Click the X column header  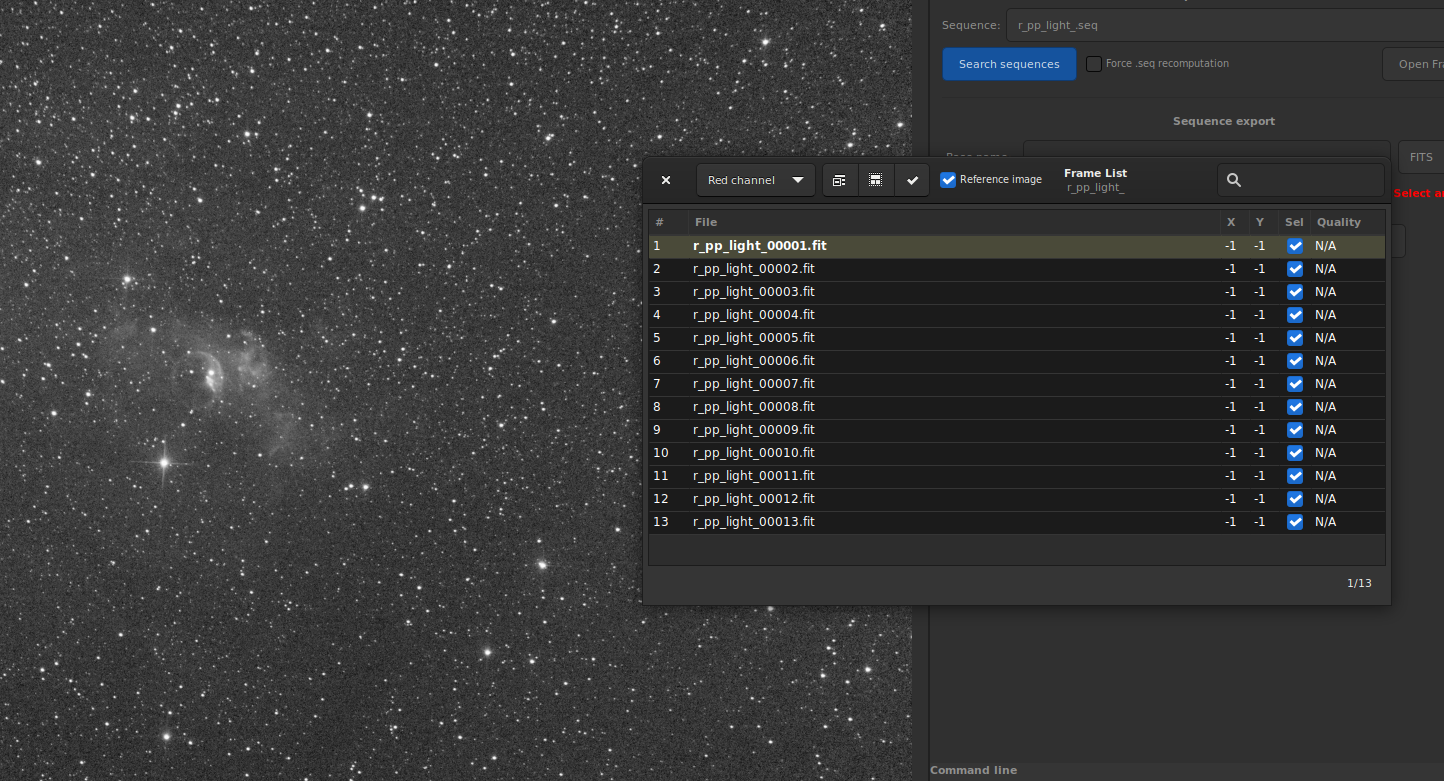pos(1231,222)
